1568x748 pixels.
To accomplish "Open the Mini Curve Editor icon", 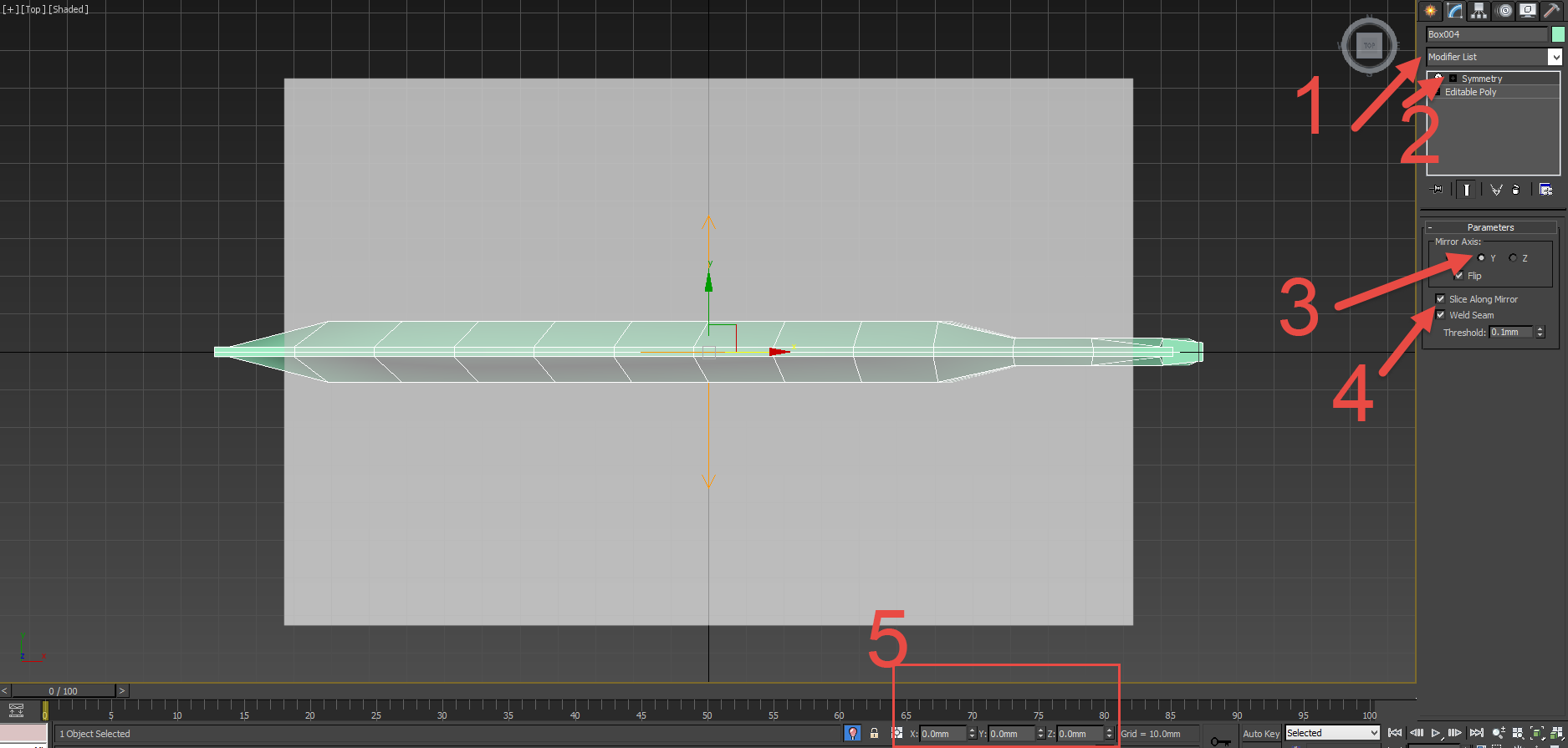I will coord(16,710).
